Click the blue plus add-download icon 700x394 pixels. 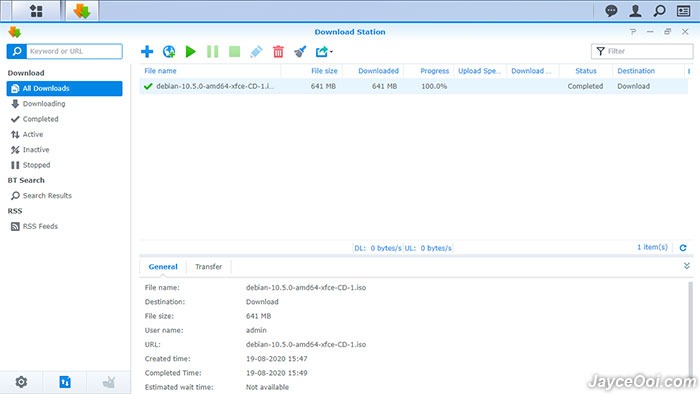click(147, 52)
